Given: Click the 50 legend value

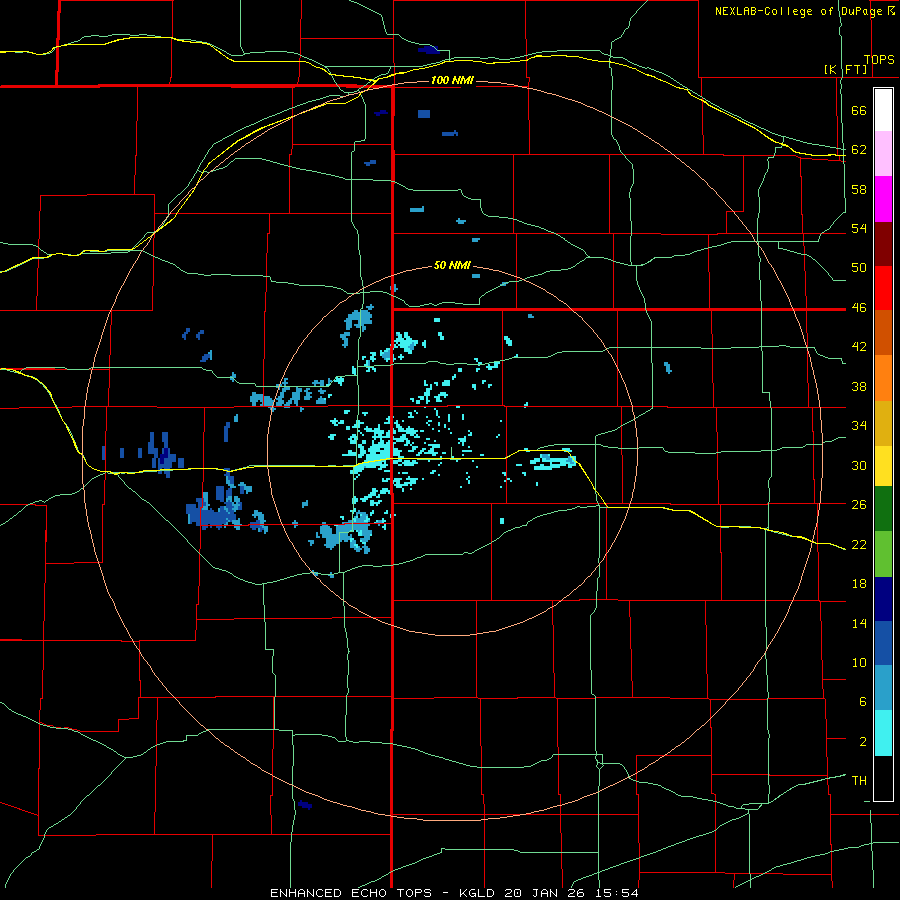Looking at the screenshot, I should [x=859, y=268].
